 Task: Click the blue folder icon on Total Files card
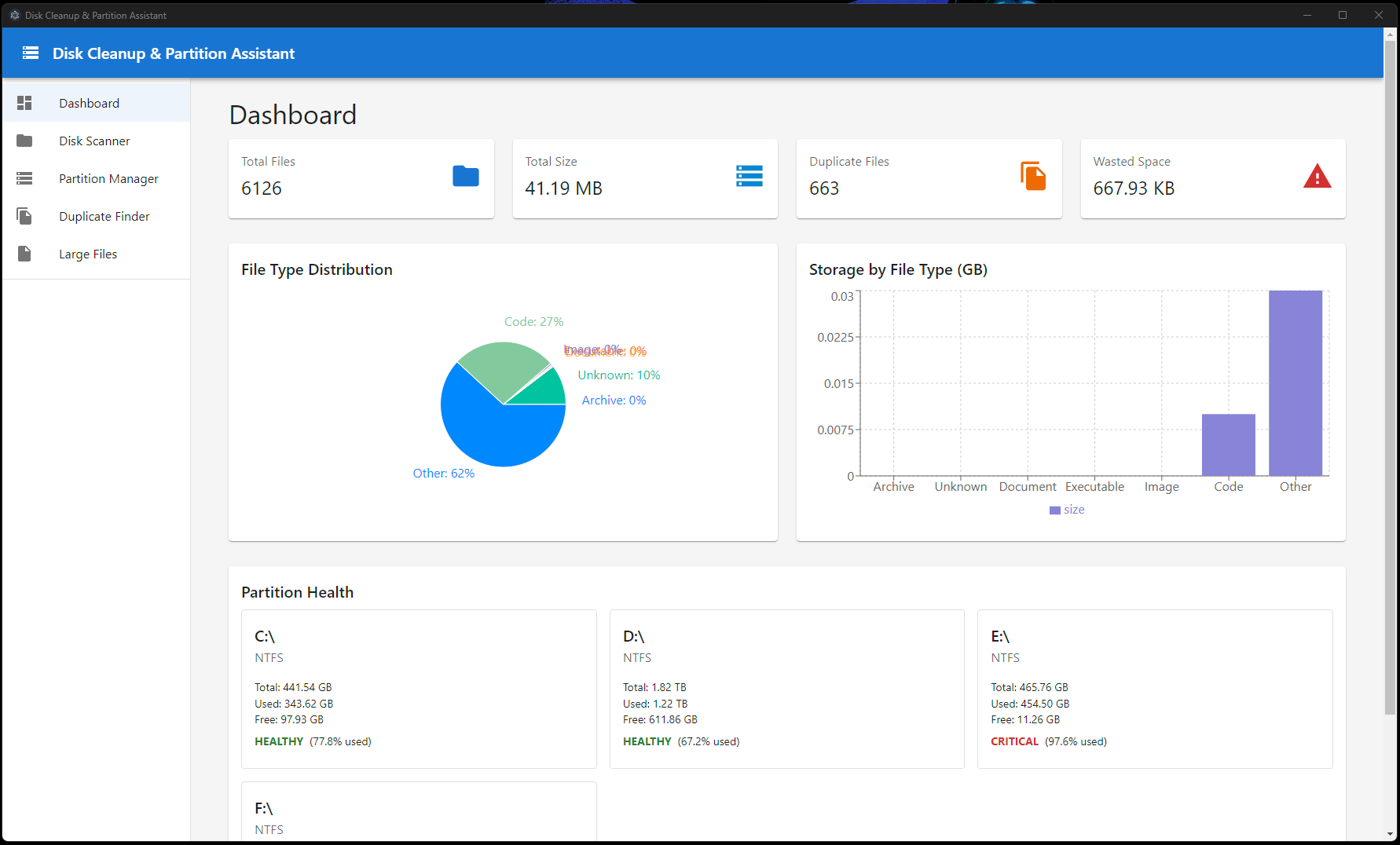(466, 176)
